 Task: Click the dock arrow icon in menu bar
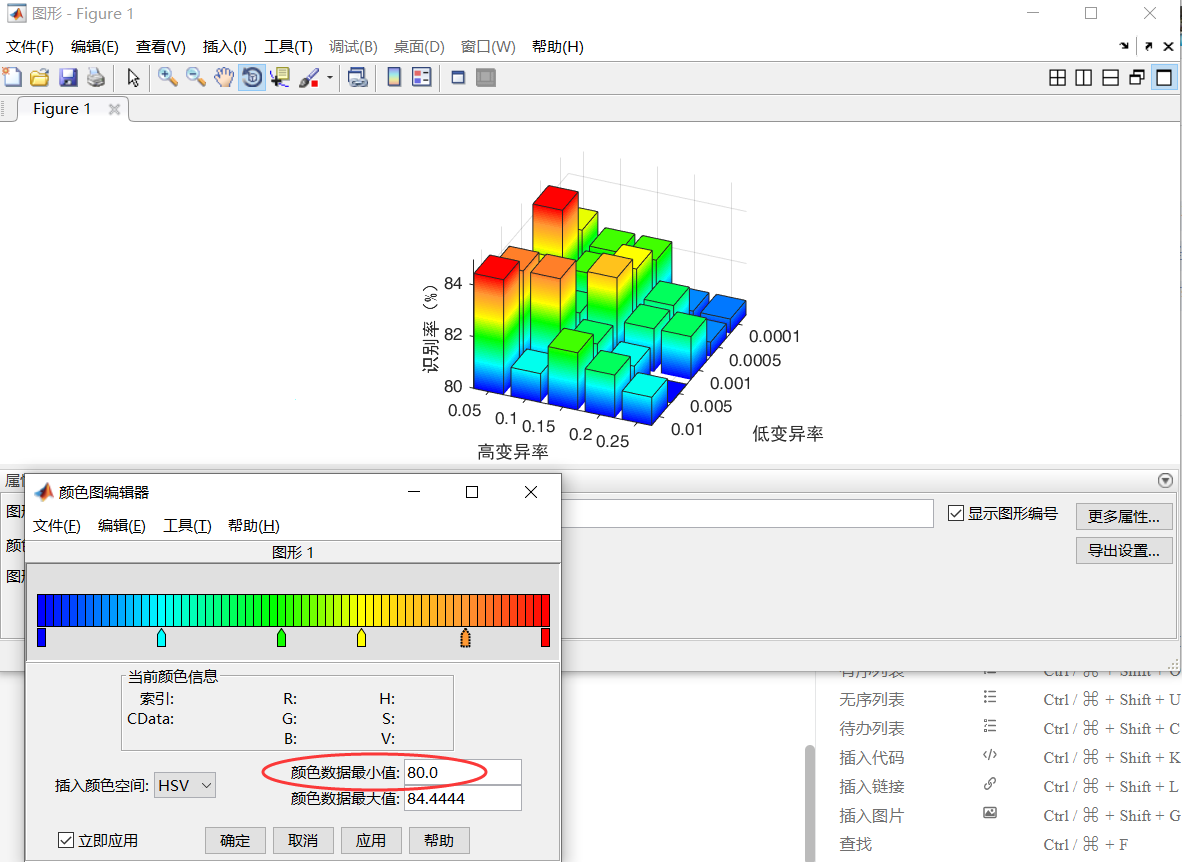1124,46
